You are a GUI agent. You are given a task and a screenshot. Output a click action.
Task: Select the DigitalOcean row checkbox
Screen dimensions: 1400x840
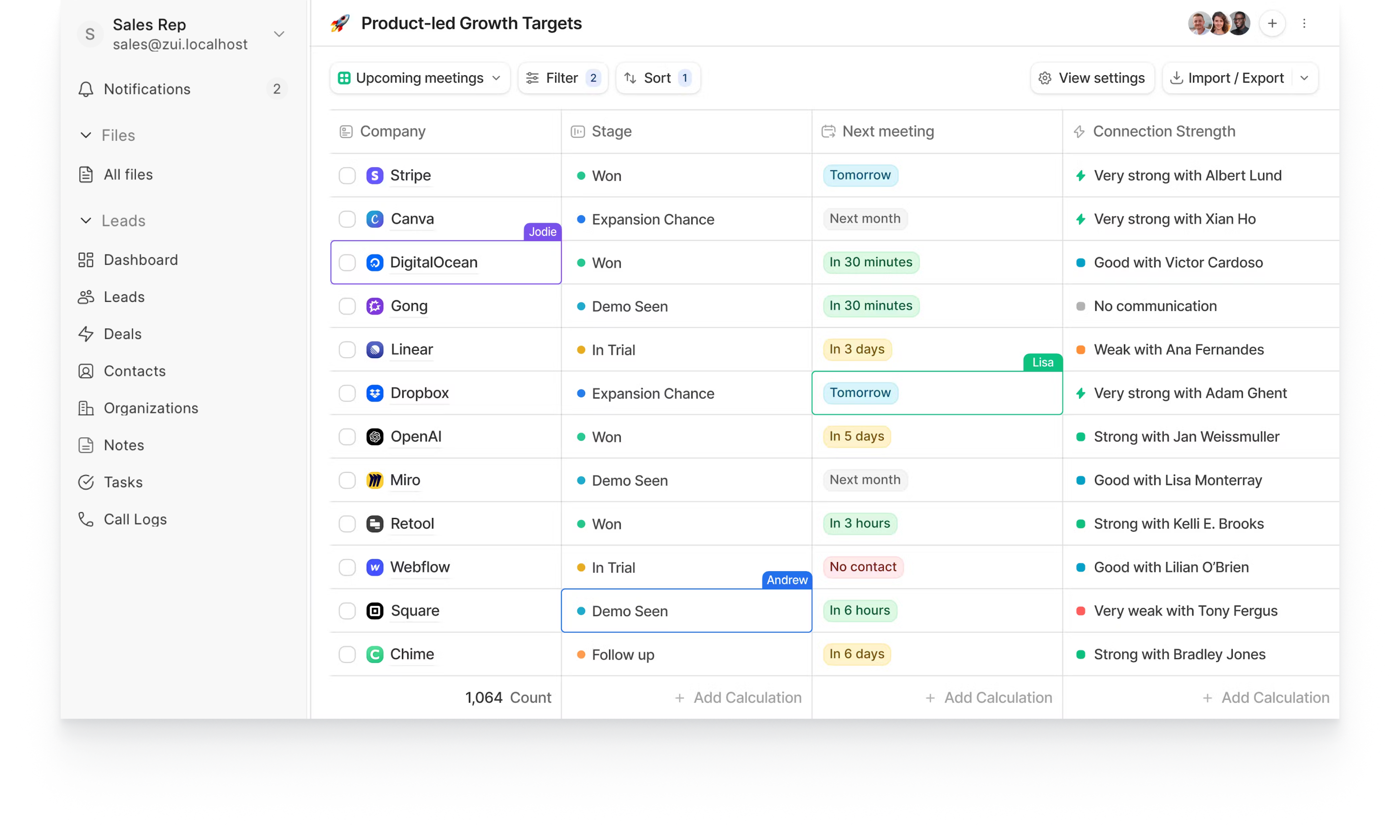coord(347,262)
